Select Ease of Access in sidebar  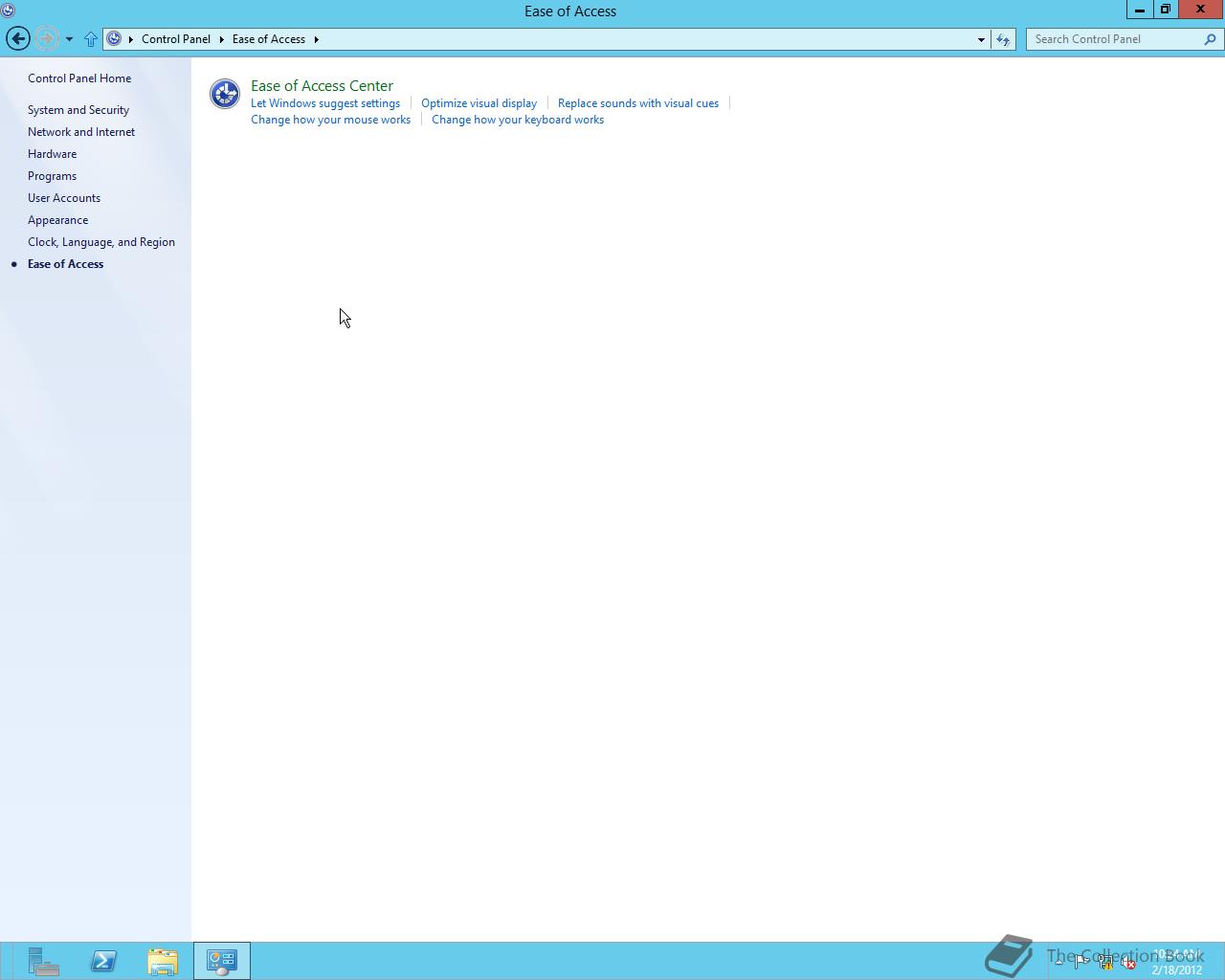pyautogui.click(x=66, y=264)
